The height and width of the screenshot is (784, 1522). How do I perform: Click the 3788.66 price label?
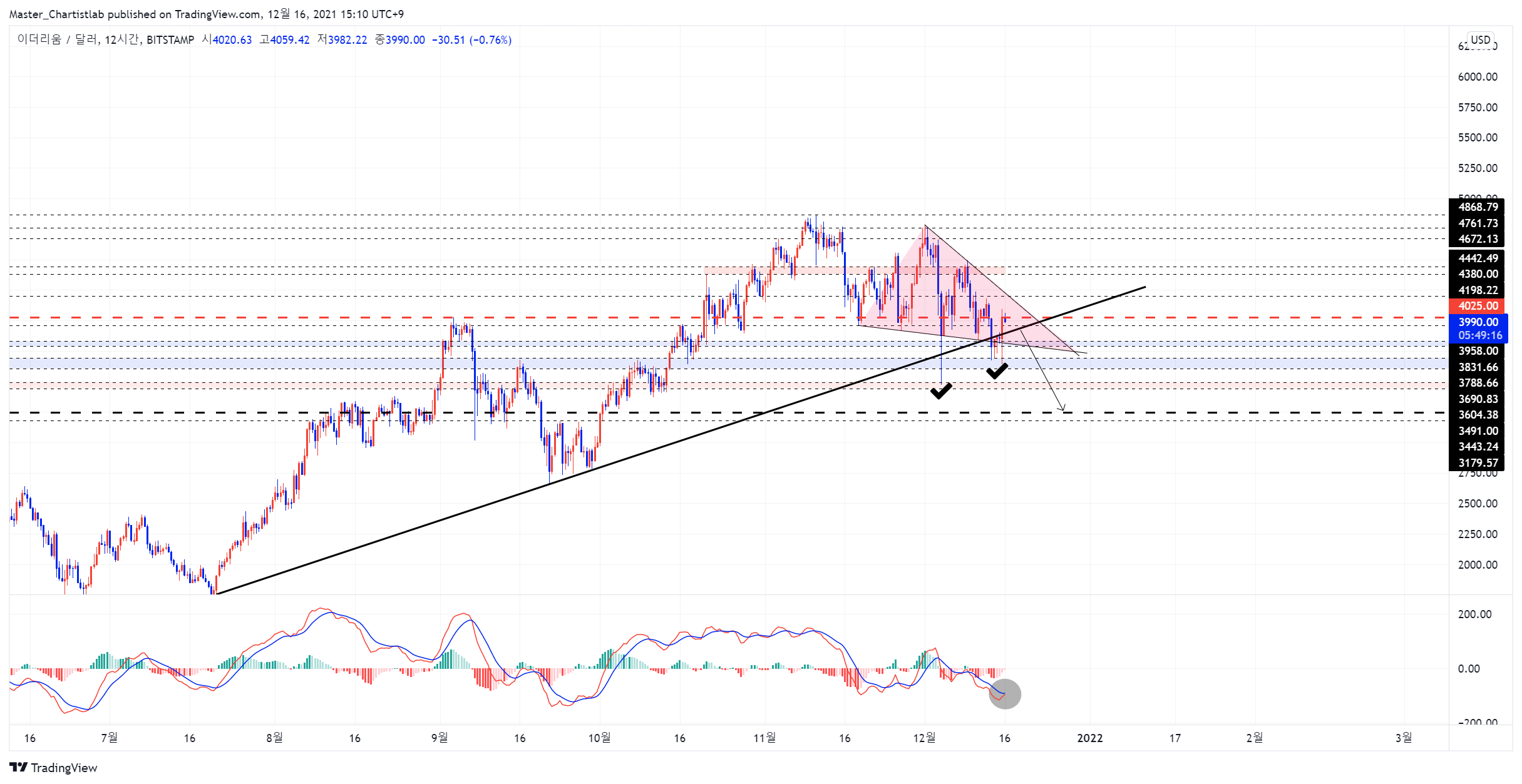1478,383
